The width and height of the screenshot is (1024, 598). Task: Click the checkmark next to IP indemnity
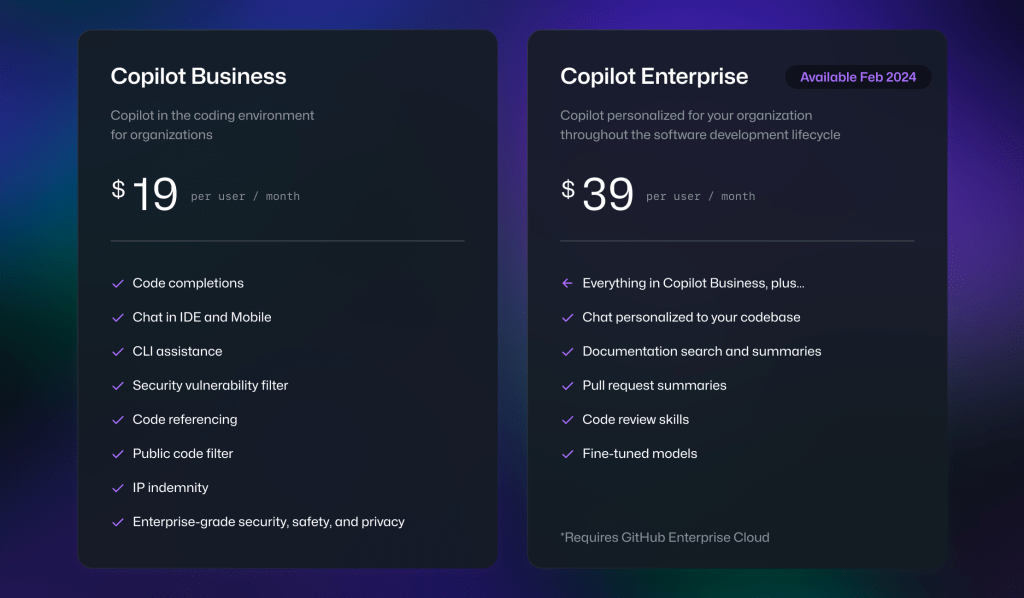pos(117,487)
